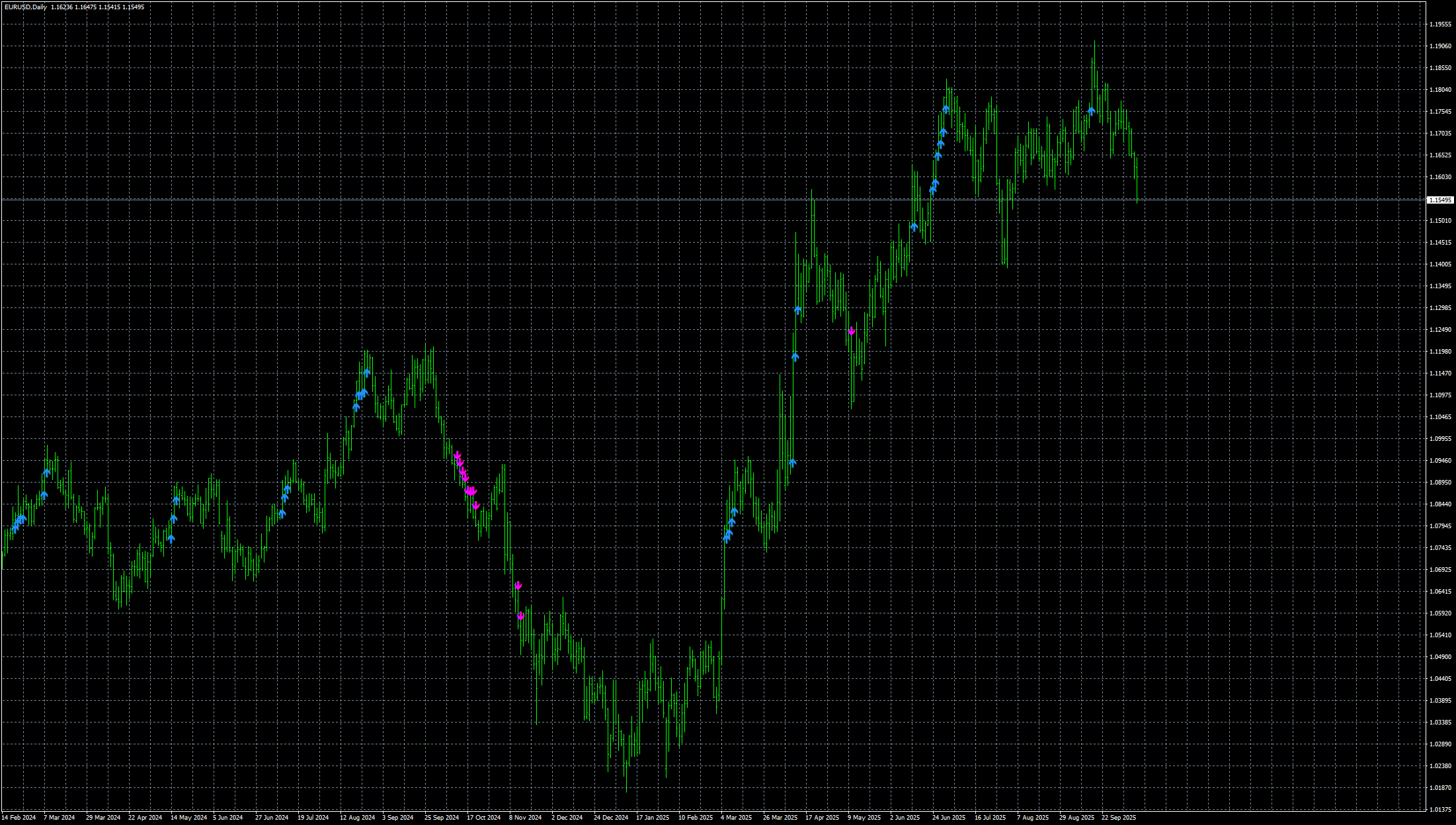Click the 1.14005 price label
The image size is (1456, 825).
click(x=1440, y=264)
